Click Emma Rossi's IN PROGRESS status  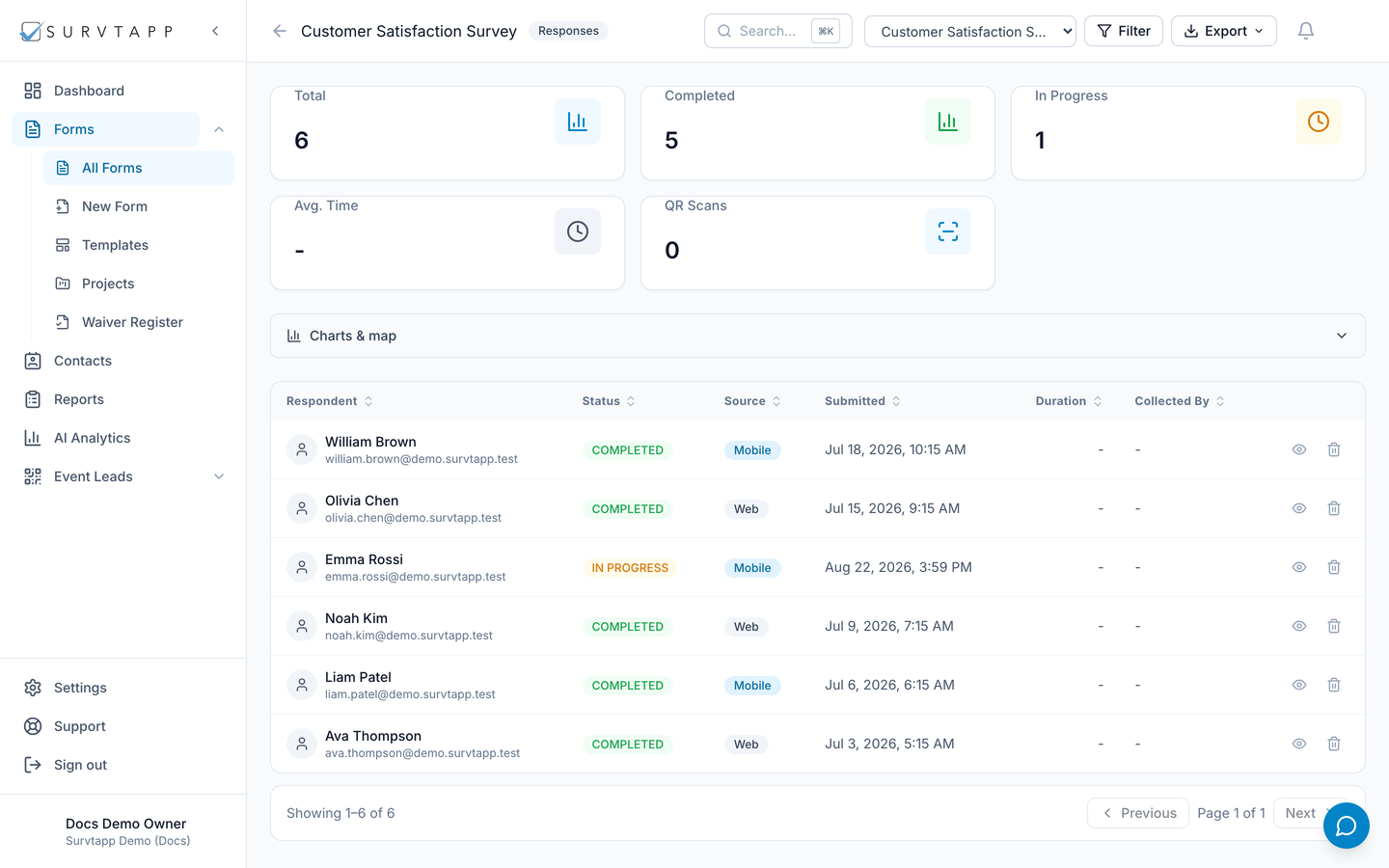630,568
